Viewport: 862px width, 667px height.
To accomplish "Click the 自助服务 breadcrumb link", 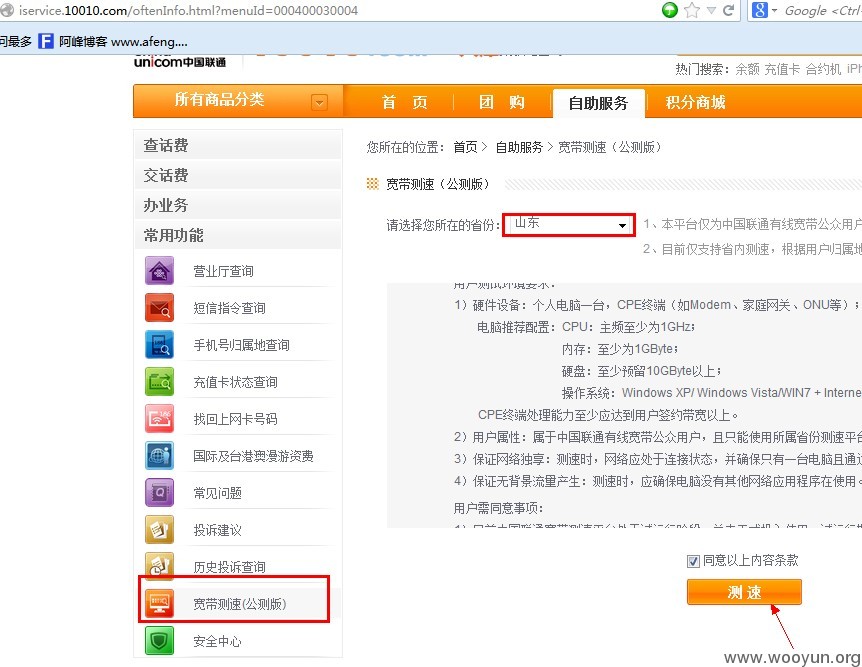I will coord(519,147).
